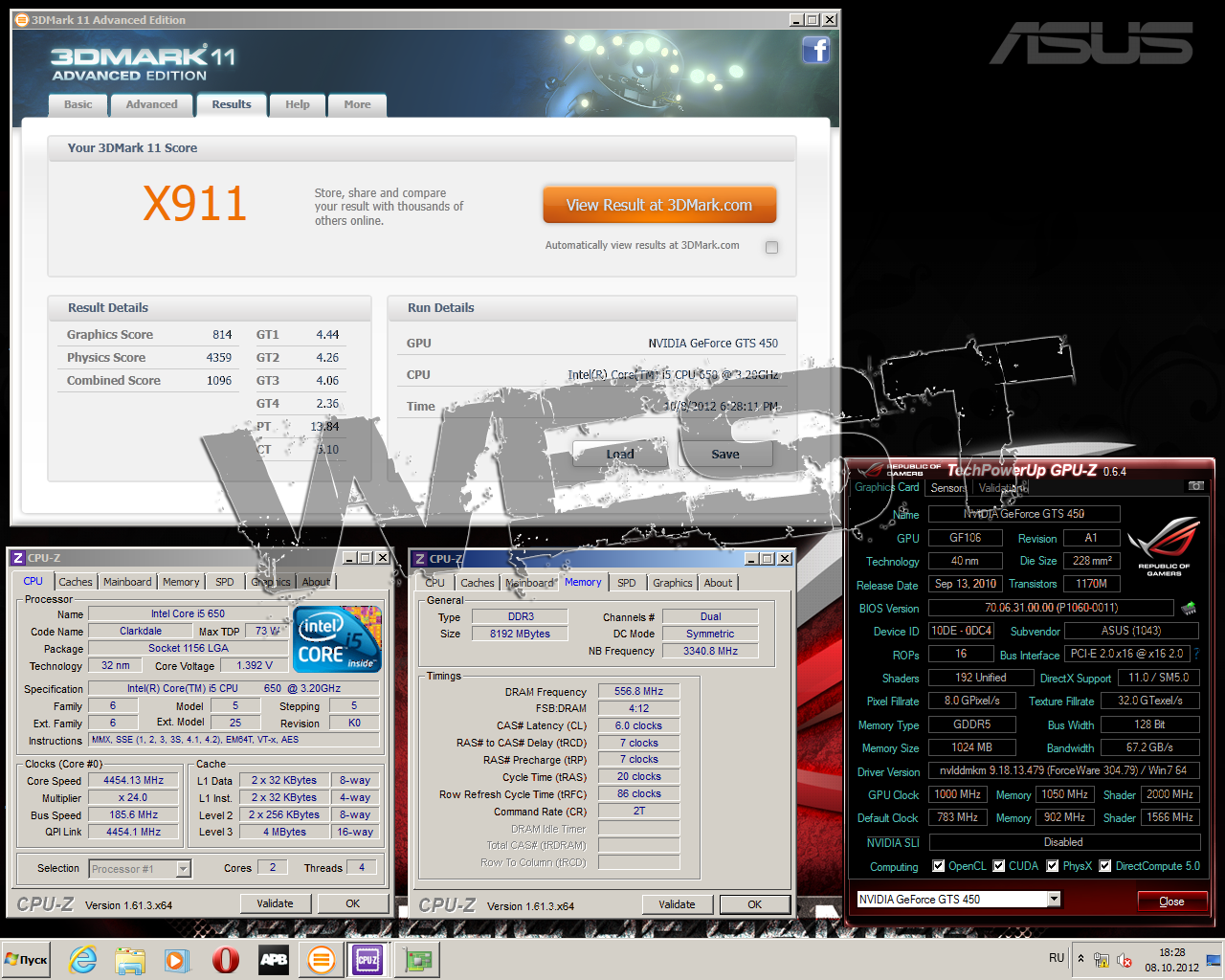Click the Load button in 3DMark
This screenshot has width=1225, height=980.
(x=620, y=455)
